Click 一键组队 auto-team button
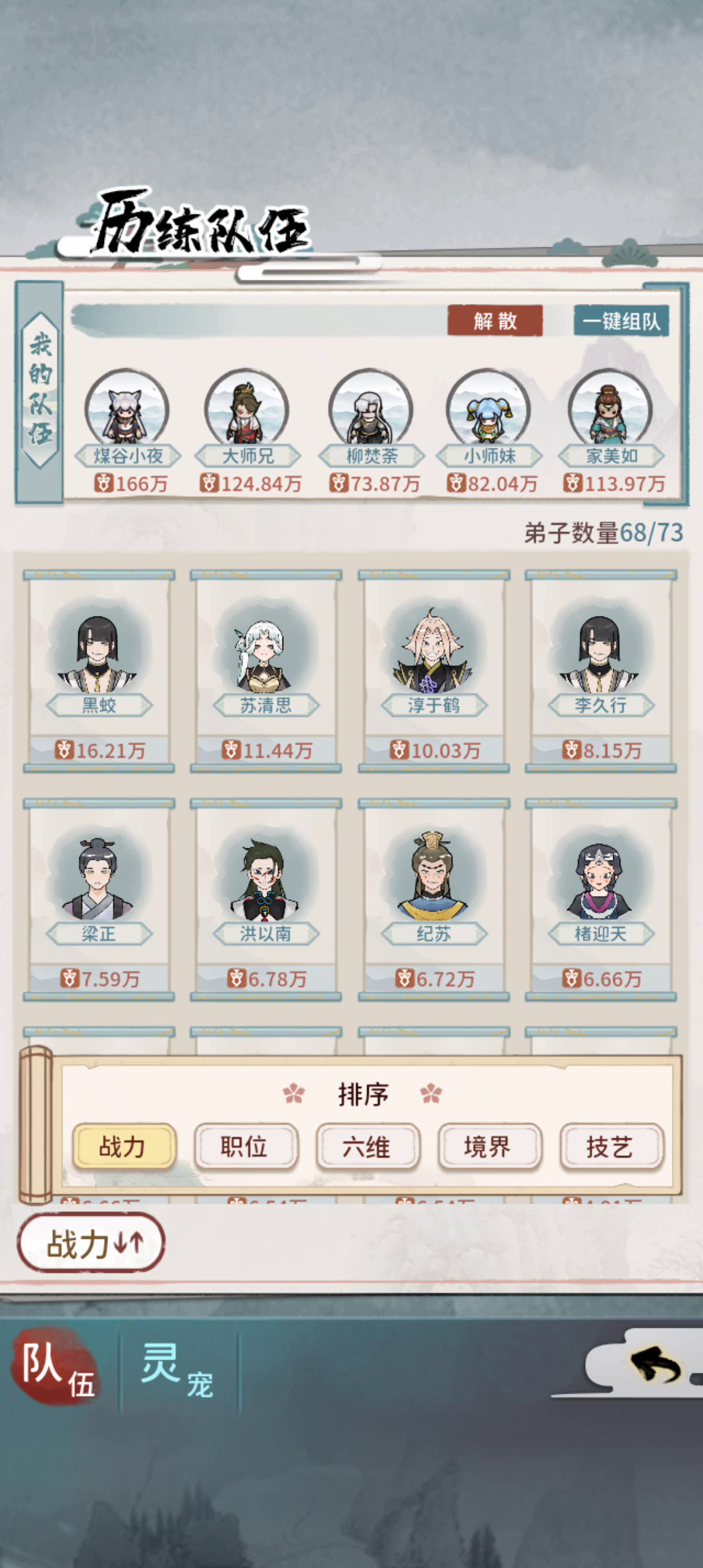 [x=621, y=320]
